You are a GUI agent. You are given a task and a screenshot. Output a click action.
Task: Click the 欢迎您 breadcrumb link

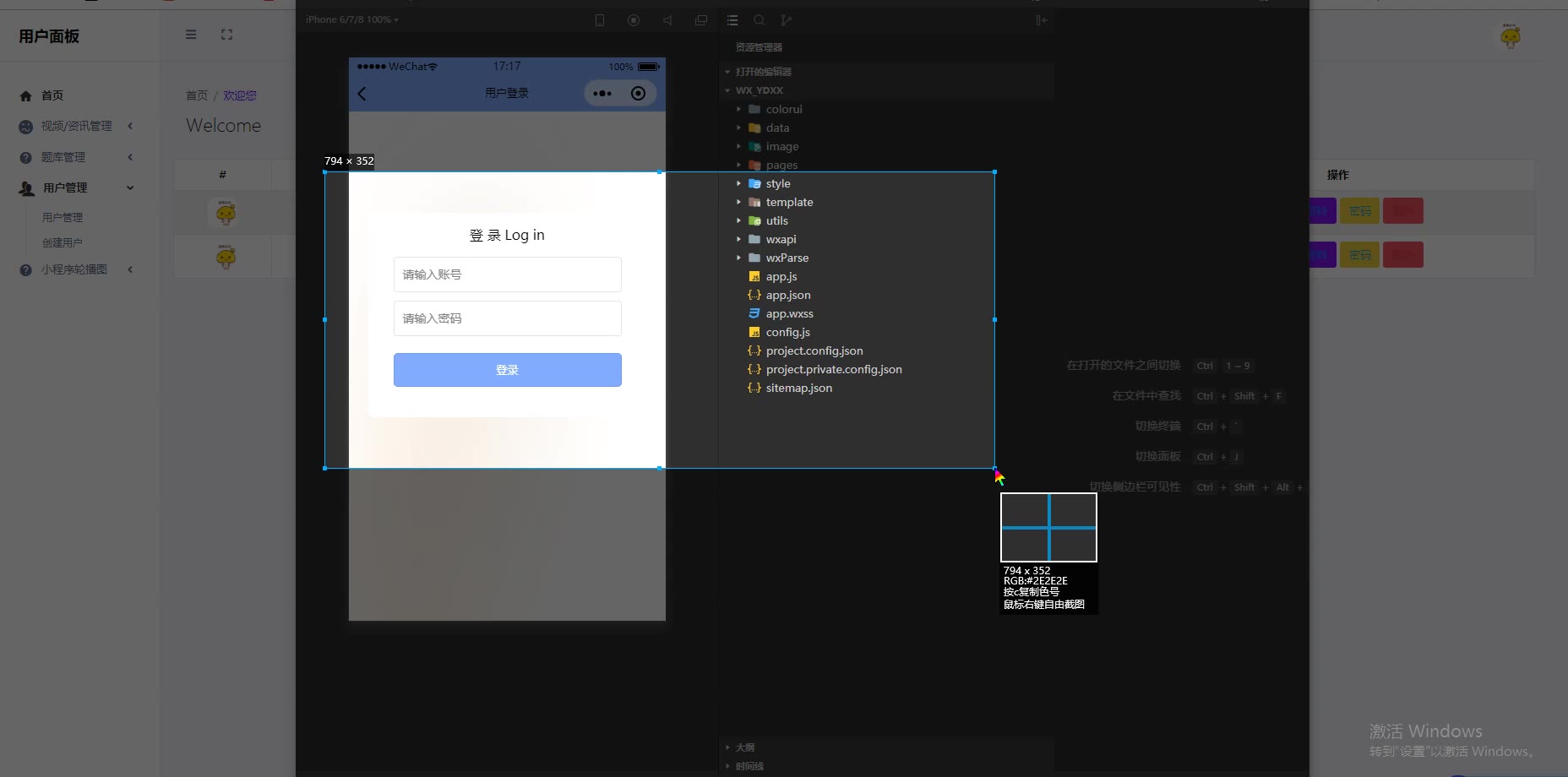pos(240,96)
